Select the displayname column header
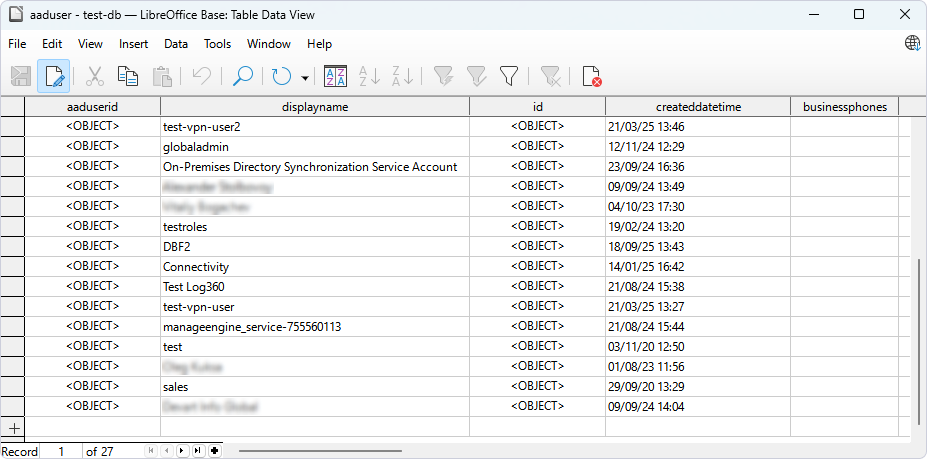Image resolution: width=927 pixels, height=459 pixels. pos(315,107)
